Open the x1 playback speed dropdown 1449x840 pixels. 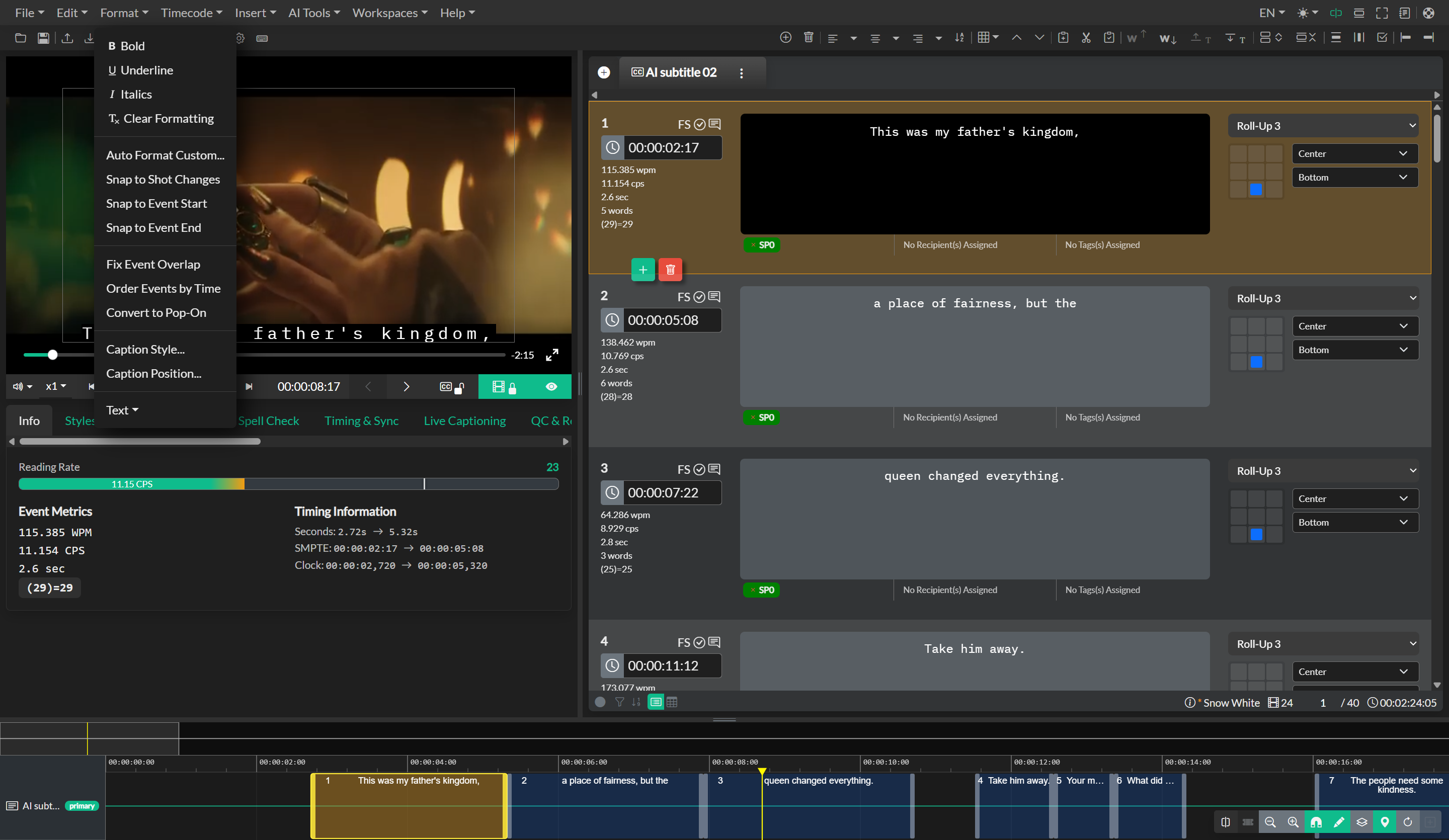tap(56, 386)
